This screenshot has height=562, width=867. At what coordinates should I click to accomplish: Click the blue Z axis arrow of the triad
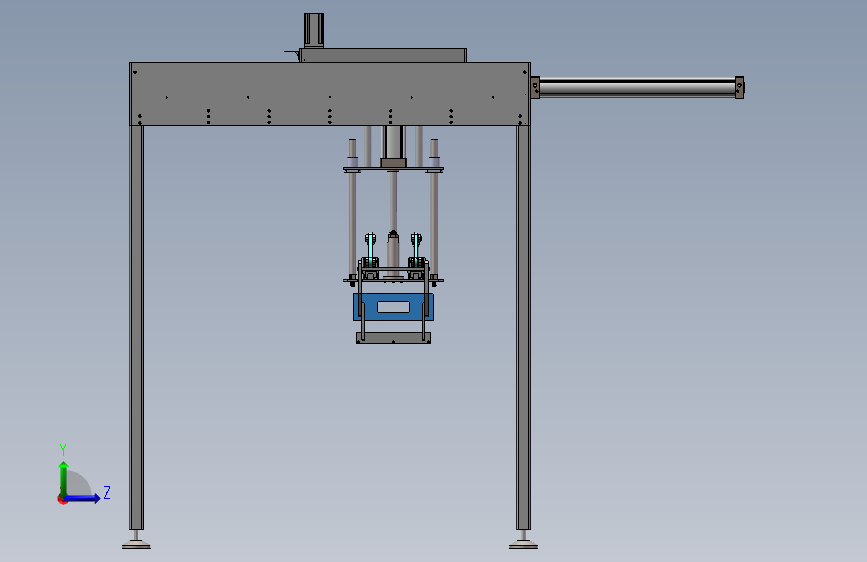(x=83, y=498)
